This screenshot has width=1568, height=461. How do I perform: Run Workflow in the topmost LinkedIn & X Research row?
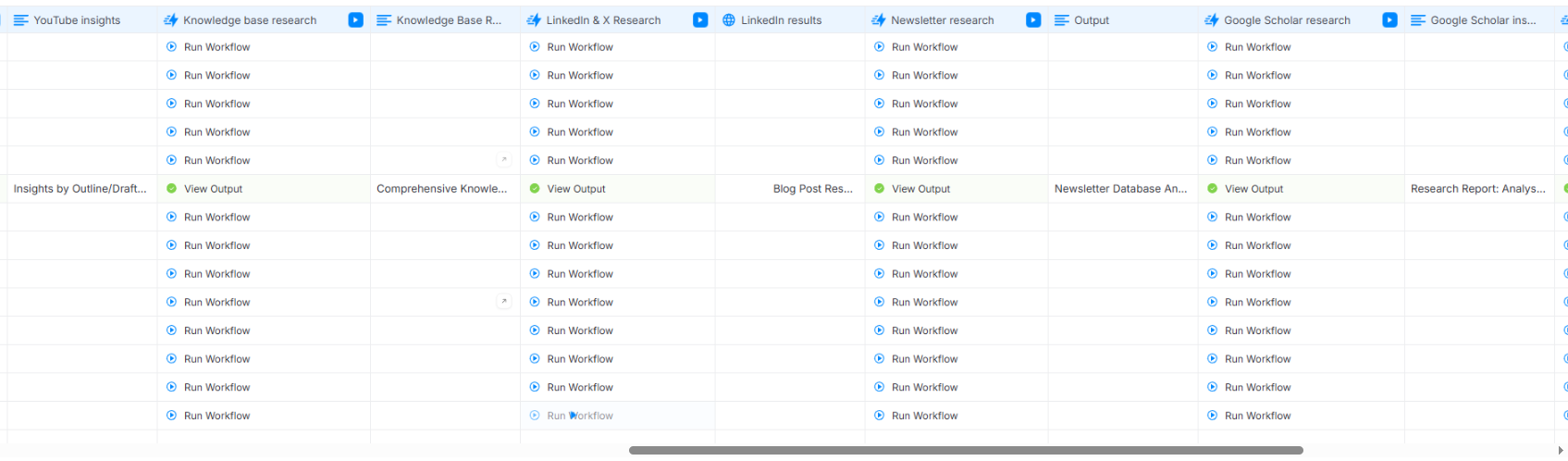coord(571,47)
